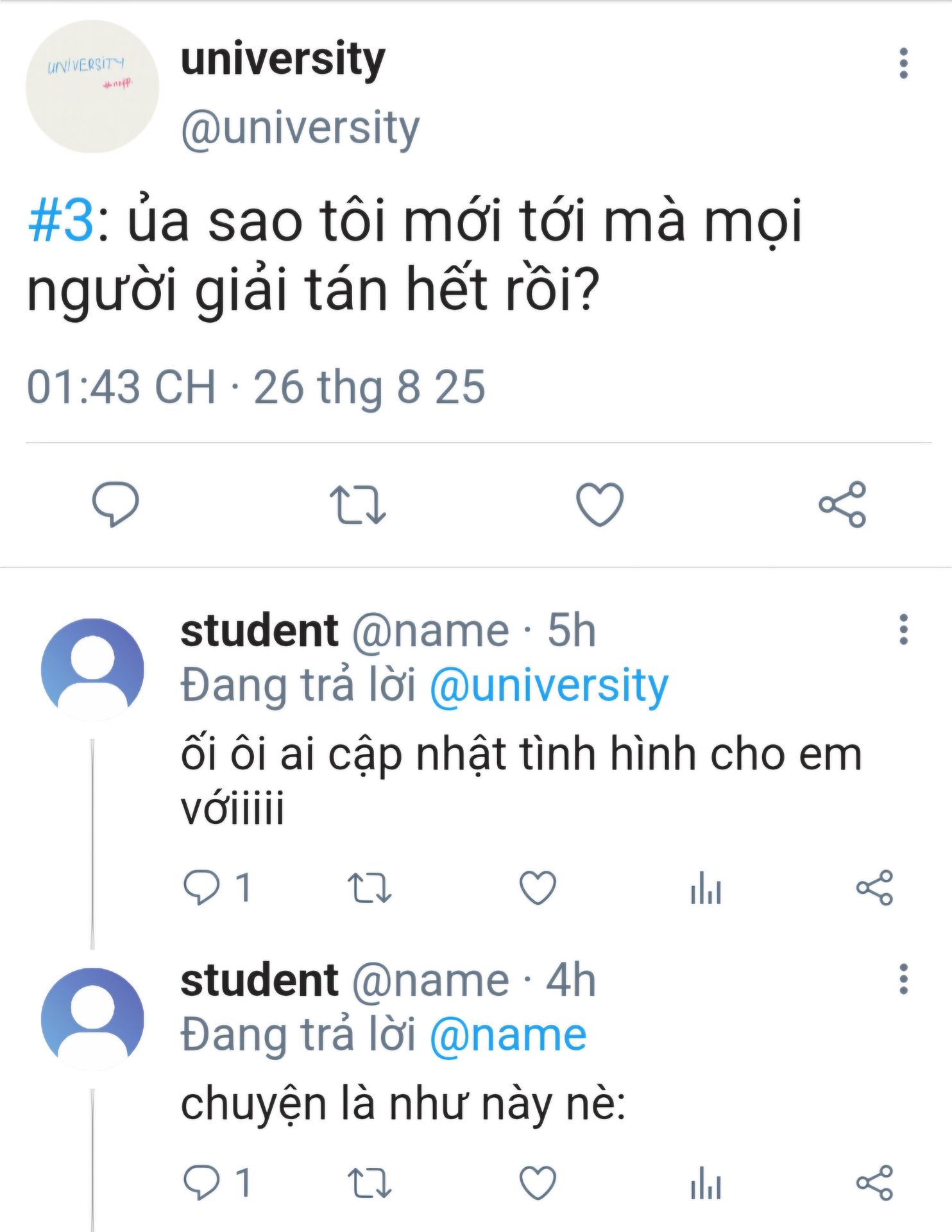Open more options on the 4h reply

click(x=903, y=979)
